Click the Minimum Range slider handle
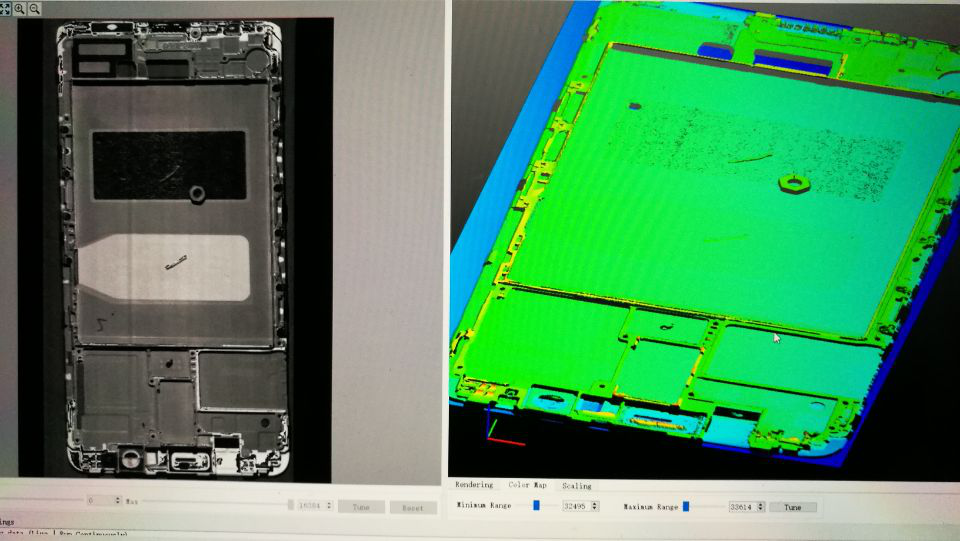 pyautogui.click(x=536, y=506)
